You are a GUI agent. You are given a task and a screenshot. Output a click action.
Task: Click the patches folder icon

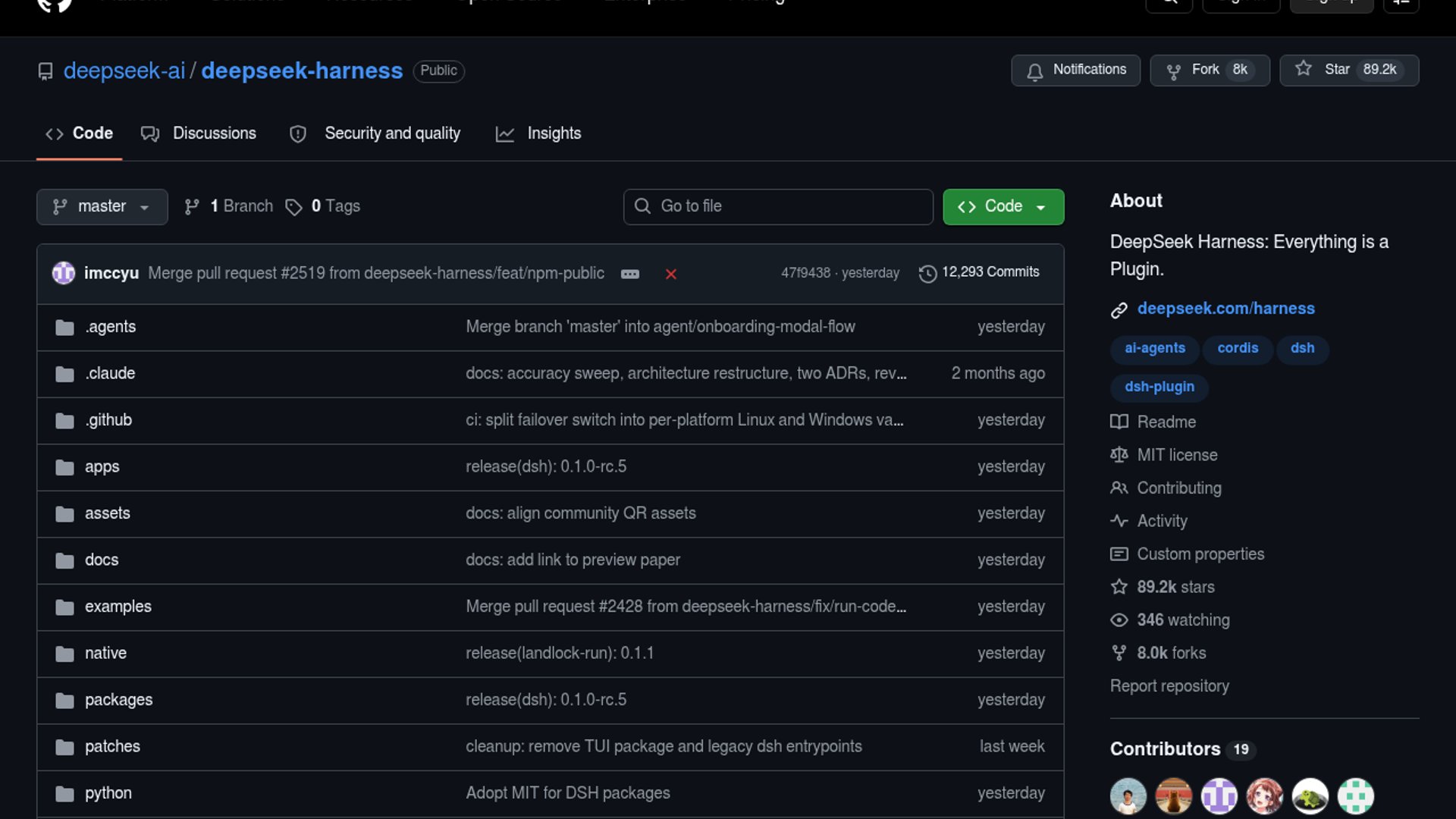tap(64, 747)
